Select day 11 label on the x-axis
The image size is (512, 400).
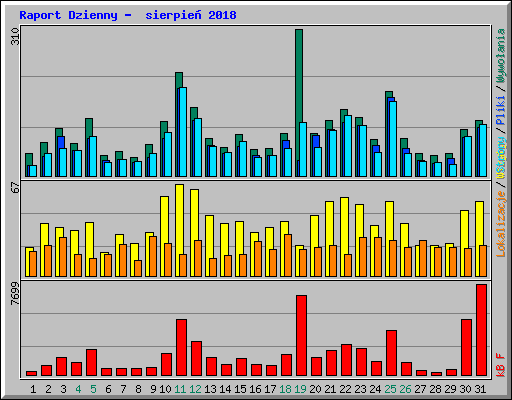coord(180,389)
